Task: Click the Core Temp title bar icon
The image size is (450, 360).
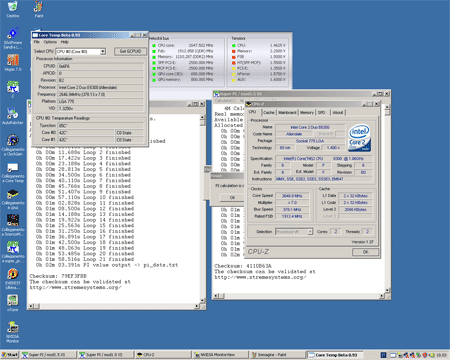Action: click(x=35, y=35)
